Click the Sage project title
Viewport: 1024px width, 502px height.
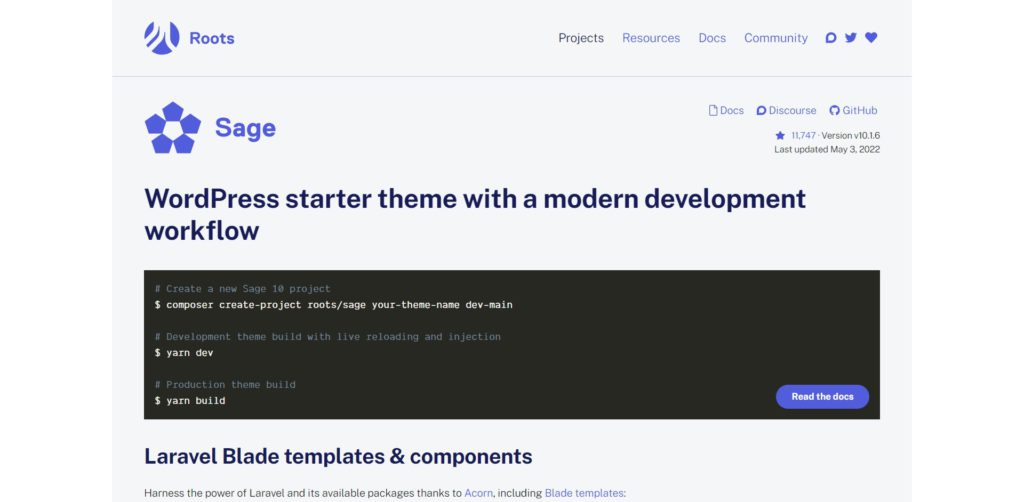pos(246,128)
